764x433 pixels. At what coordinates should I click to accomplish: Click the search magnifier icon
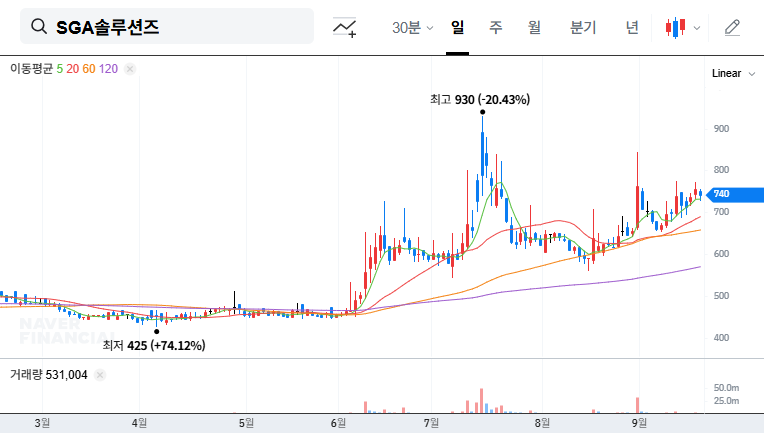pos(39,27)
